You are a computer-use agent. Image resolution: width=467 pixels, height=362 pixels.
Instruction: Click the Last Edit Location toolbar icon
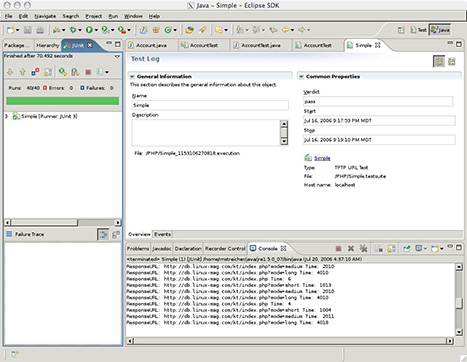tap(273, 30)
